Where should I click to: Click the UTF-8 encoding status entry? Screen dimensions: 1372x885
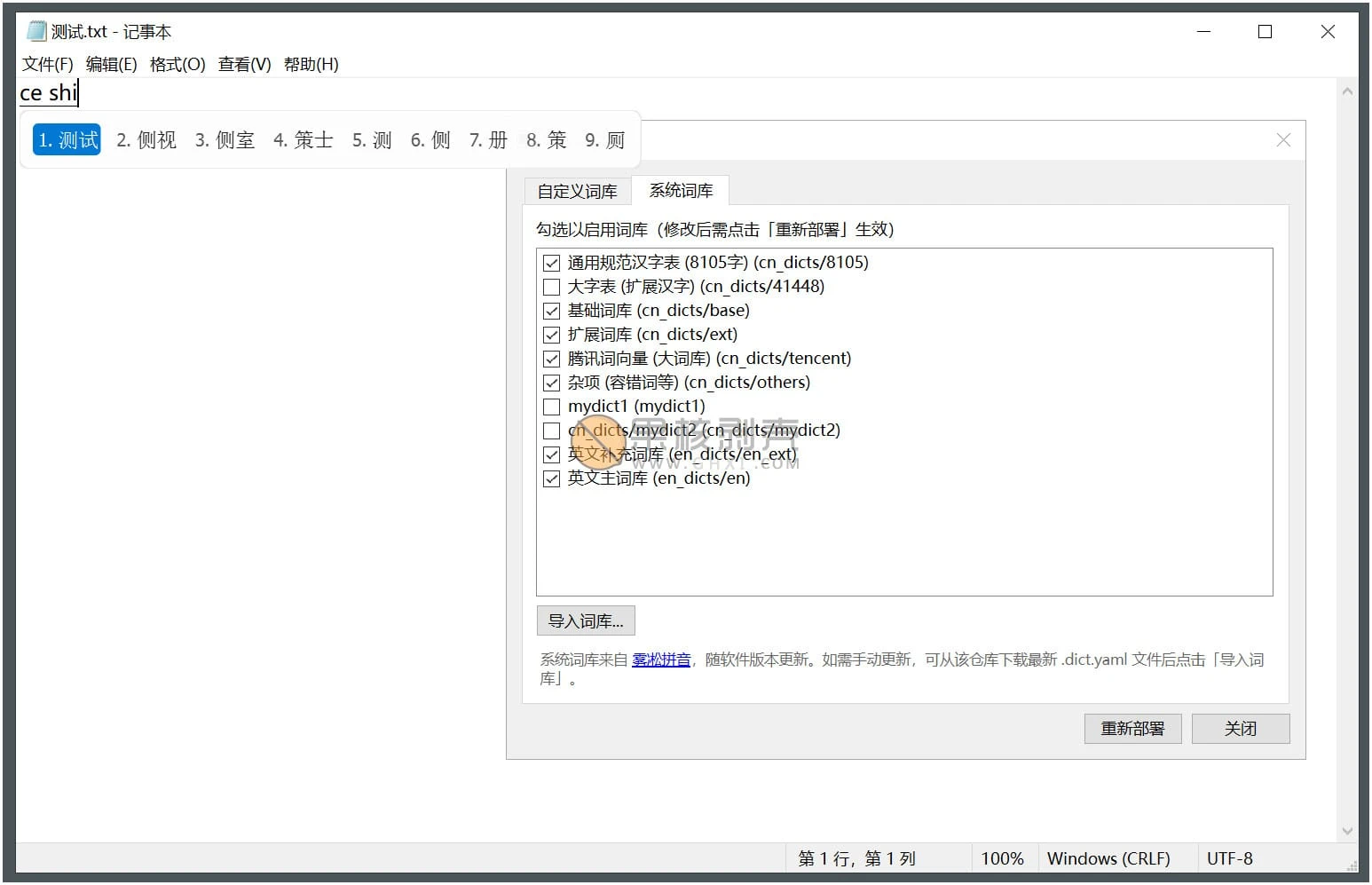(1229, 858)
